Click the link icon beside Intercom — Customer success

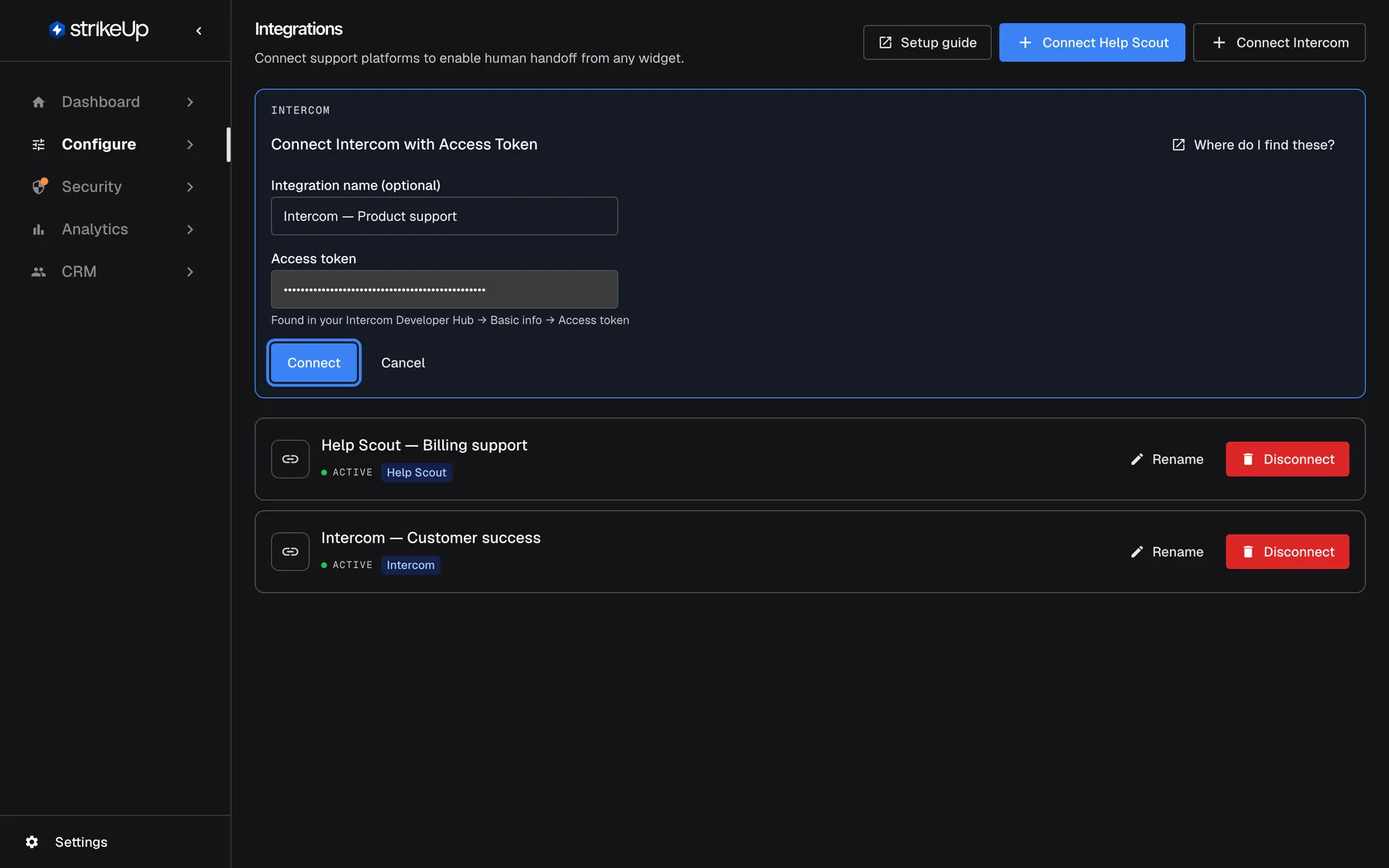290,552
